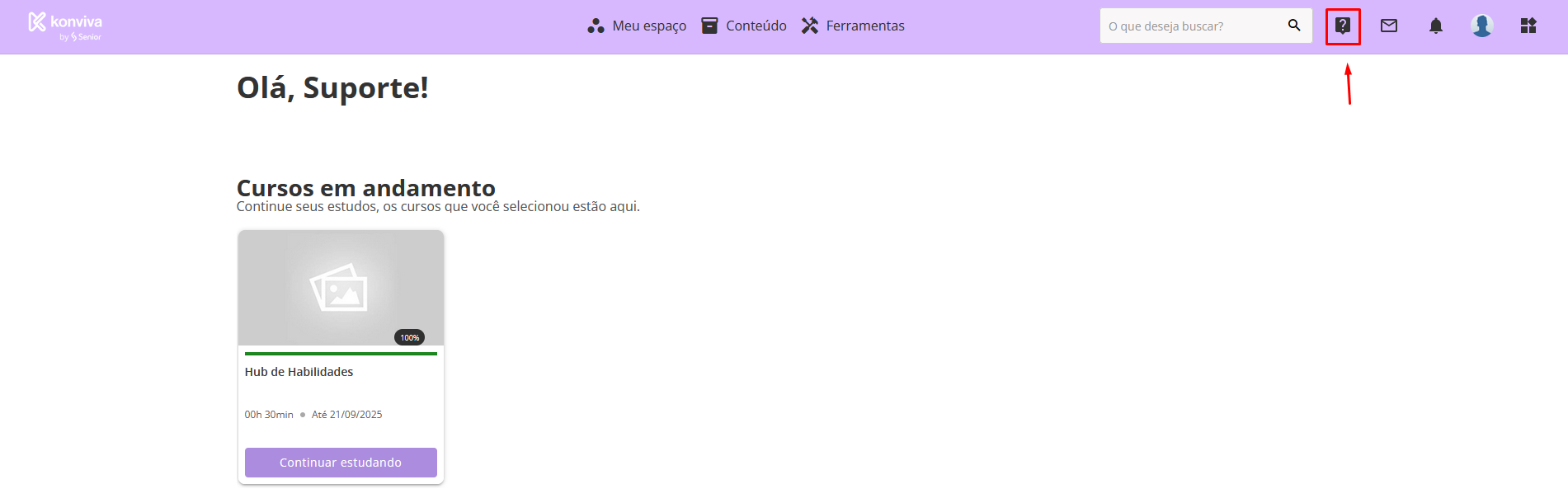Screen dimensions: 1568x503
Task: Open the help question mark icon
Action: (1343, 26)
